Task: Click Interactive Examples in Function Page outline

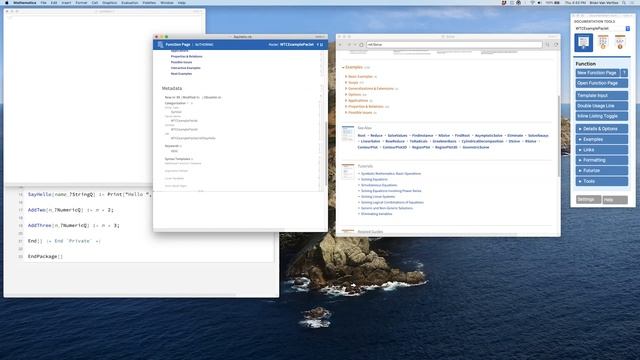Action: (x=185, y=68)
